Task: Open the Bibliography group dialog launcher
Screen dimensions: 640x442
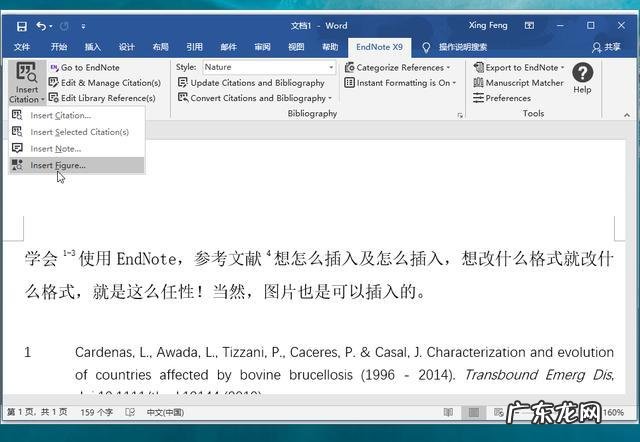Action: coord(460,115)
